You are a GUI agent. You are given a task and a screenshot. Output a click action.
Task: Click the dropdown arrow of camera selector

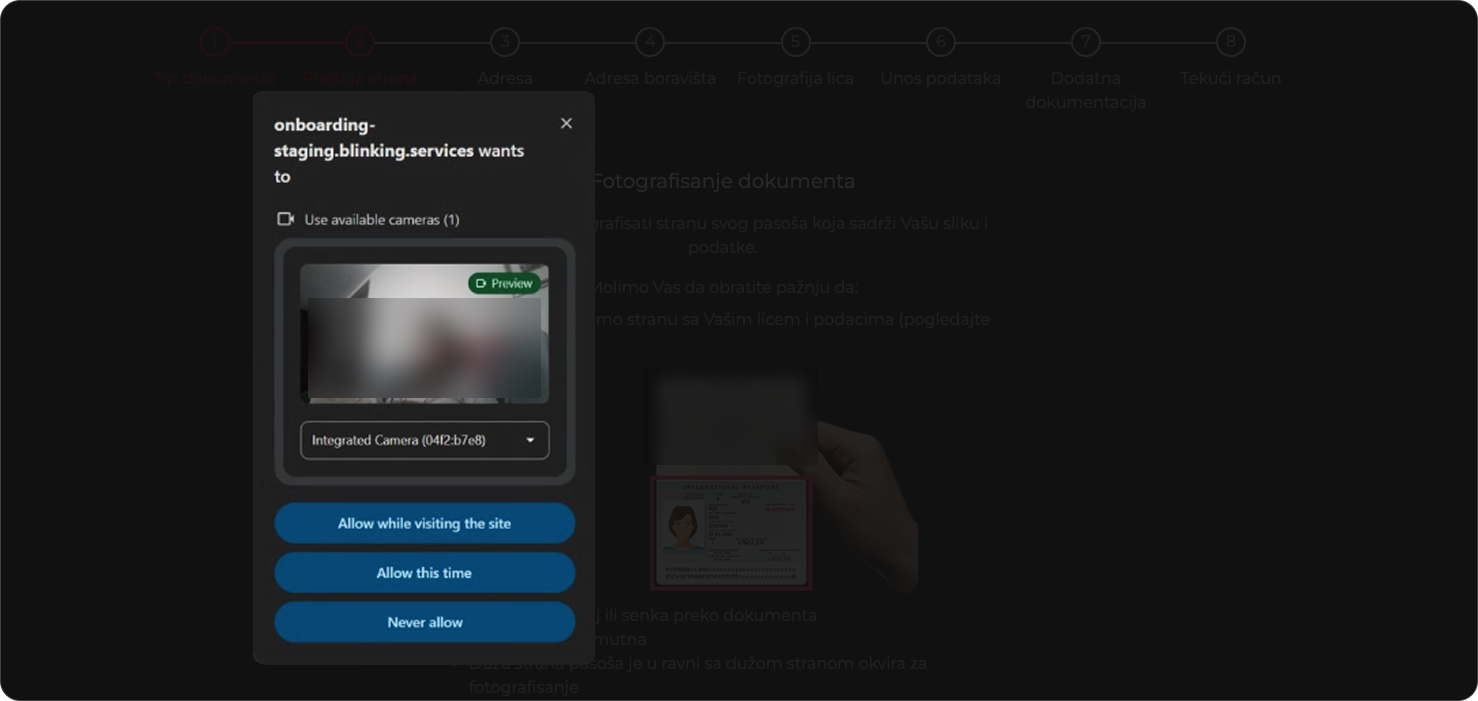coord(530,440)
